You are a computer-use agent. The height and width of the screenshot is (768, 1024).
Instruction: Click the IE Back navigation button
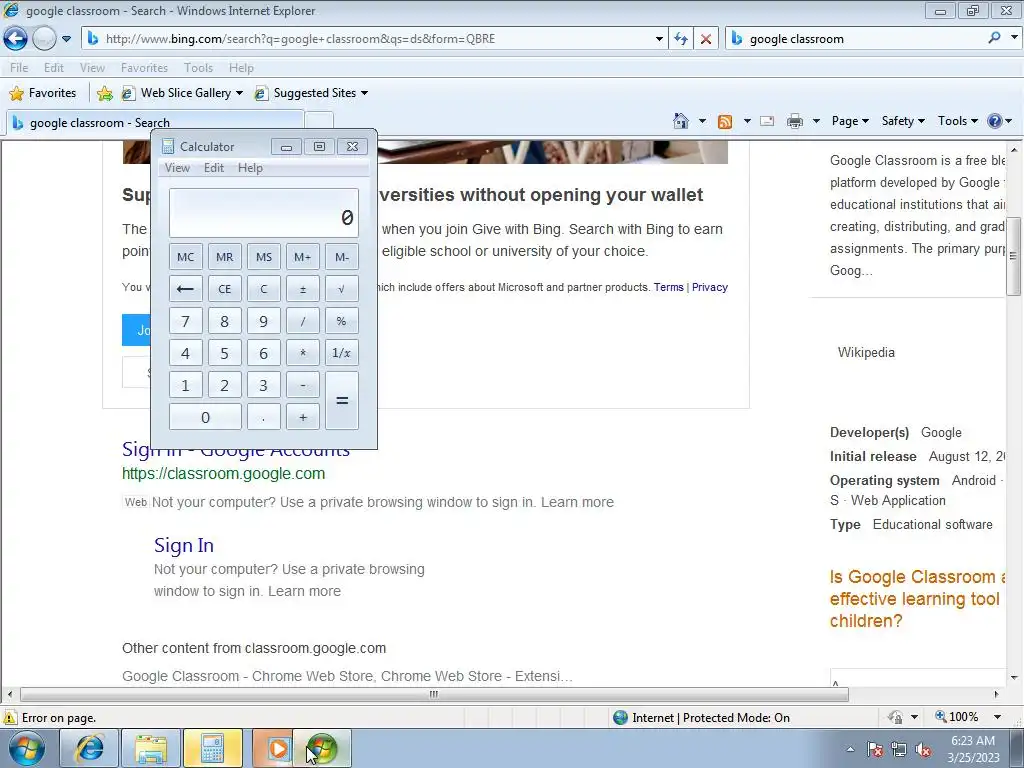tap(15, 39)
